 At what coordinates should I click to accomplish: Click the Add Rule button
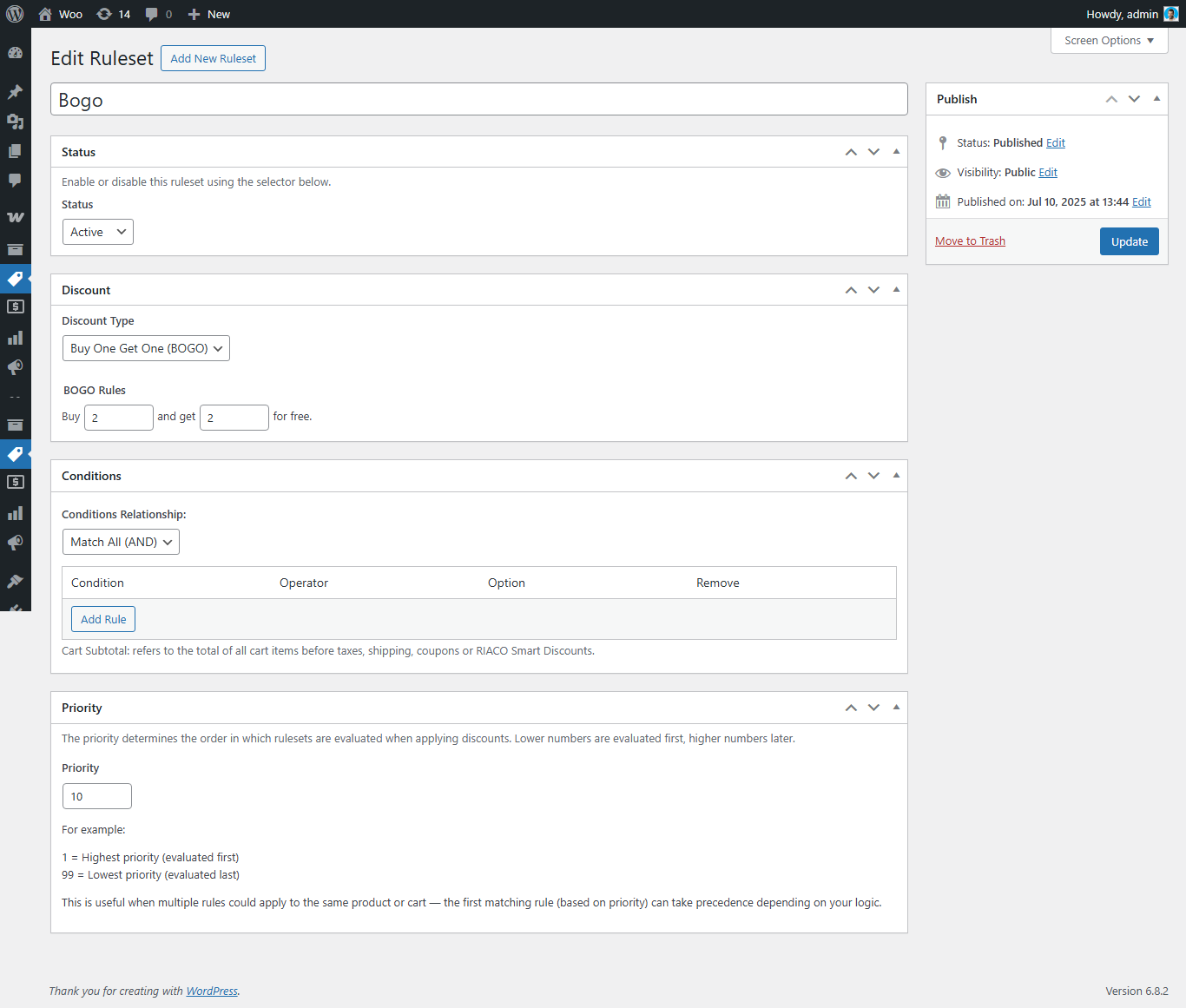103,619
